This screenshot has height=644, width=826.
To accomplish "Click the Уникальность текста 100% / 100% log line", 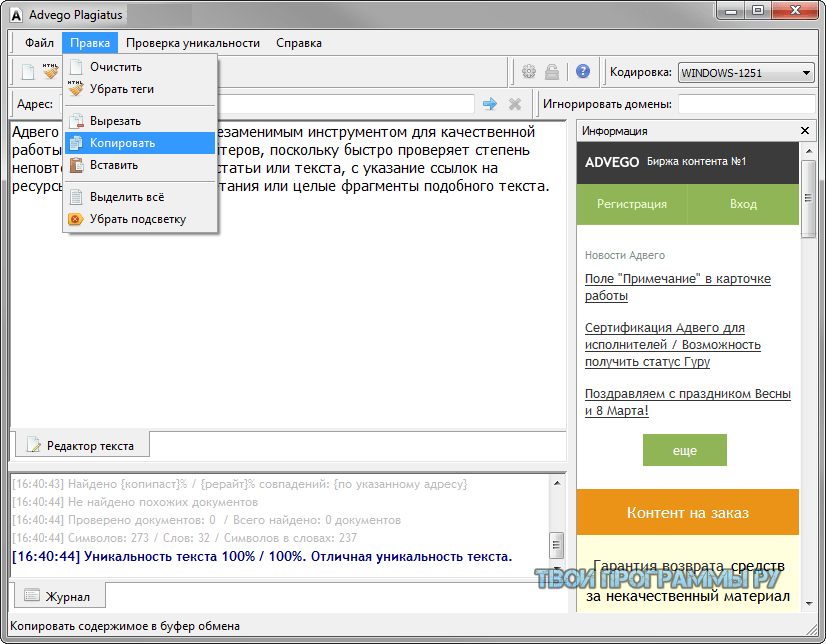I will coord(262,557).
